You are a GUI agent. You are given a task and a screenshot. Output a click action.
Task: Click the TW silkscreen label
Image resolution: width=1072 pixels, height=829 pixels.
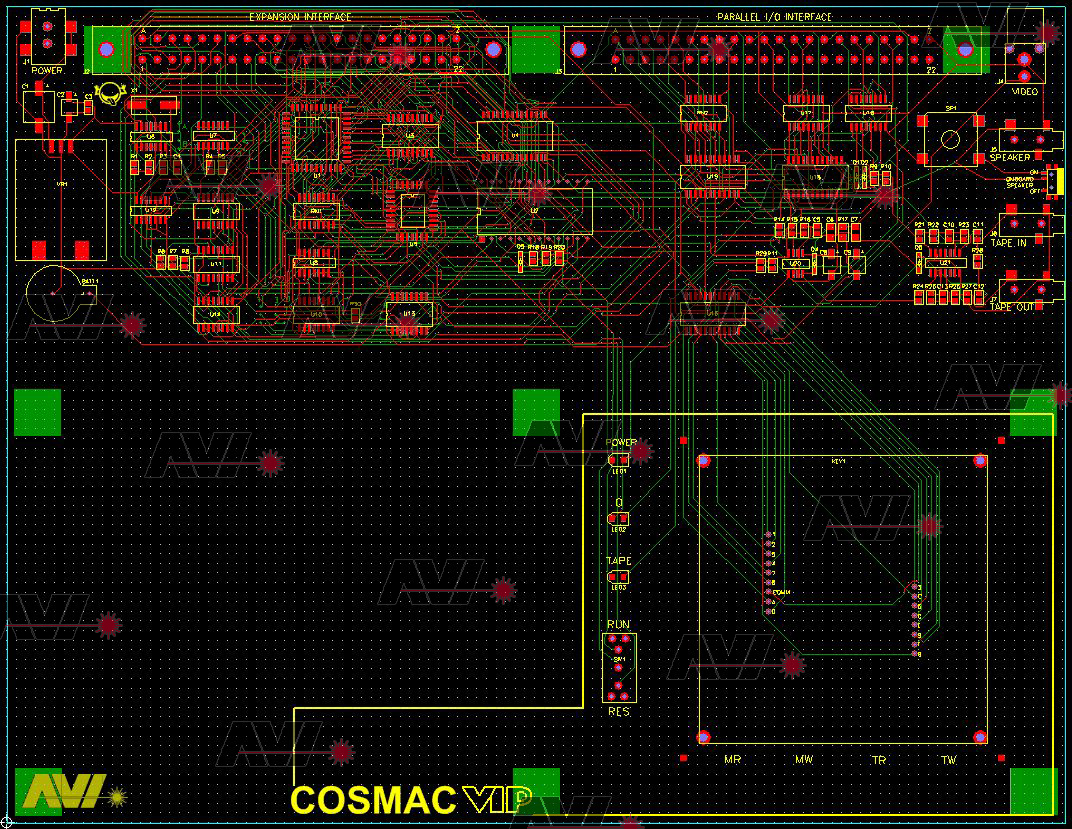click(949, 761)
